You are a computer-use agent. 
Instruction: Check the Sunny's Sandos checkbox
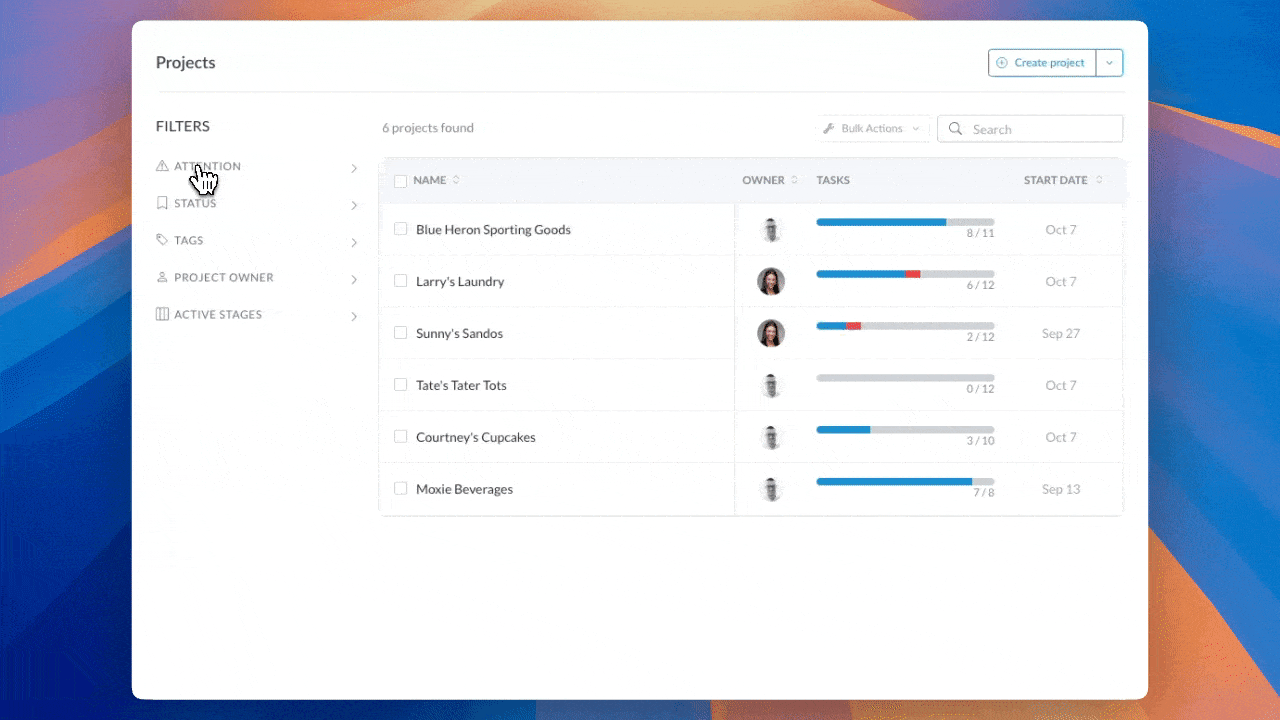coord(400,333)
